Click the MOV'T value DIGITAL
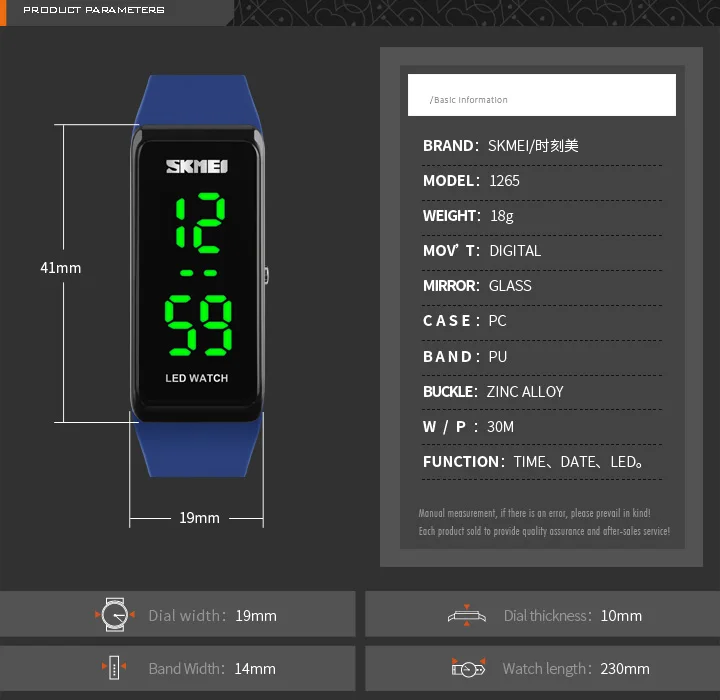This screenshot has height=700, width=720. click(x=515, y=251)
